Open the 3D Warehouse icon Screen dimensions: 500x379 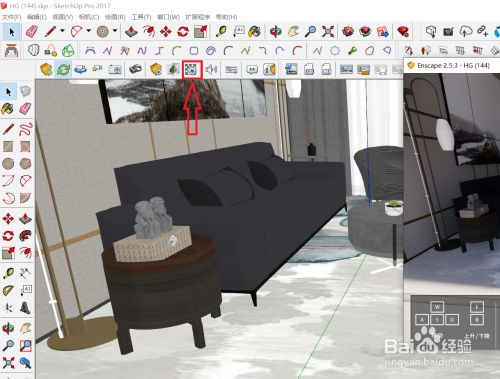tap(348, 32)
